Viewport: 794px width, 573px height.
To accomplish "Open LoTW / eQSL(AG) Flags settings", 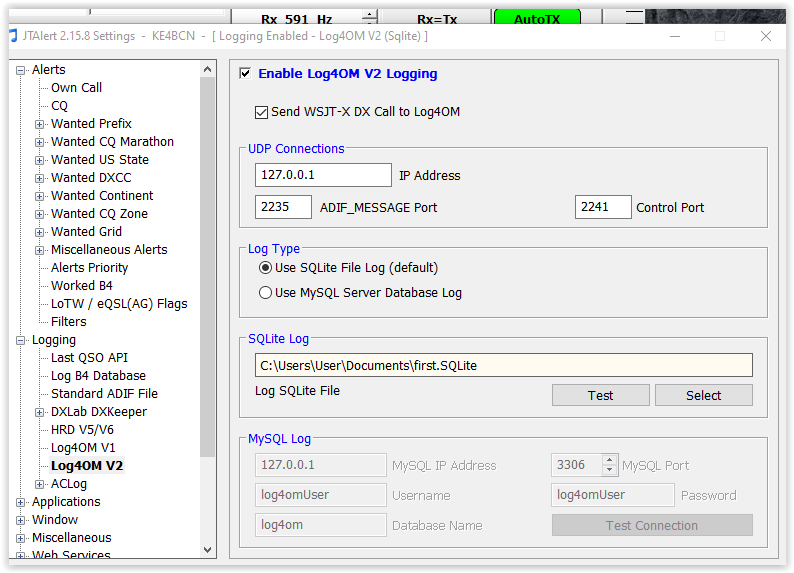I will (119, 304).
